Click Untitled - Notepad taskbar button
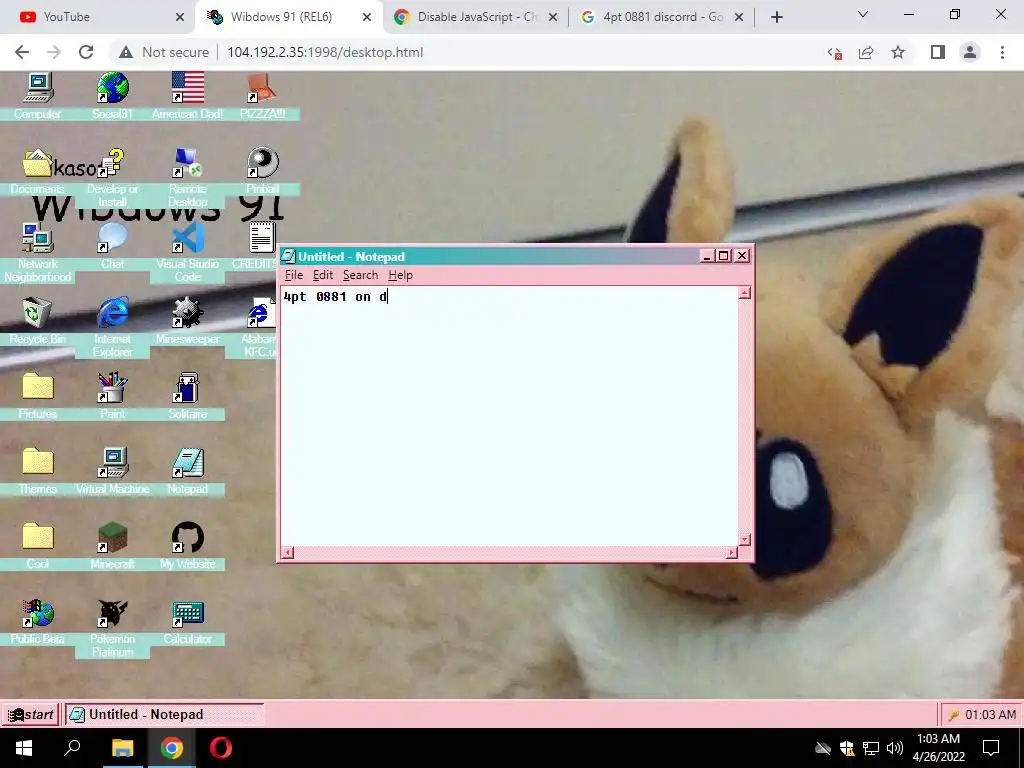 point(164,714)
